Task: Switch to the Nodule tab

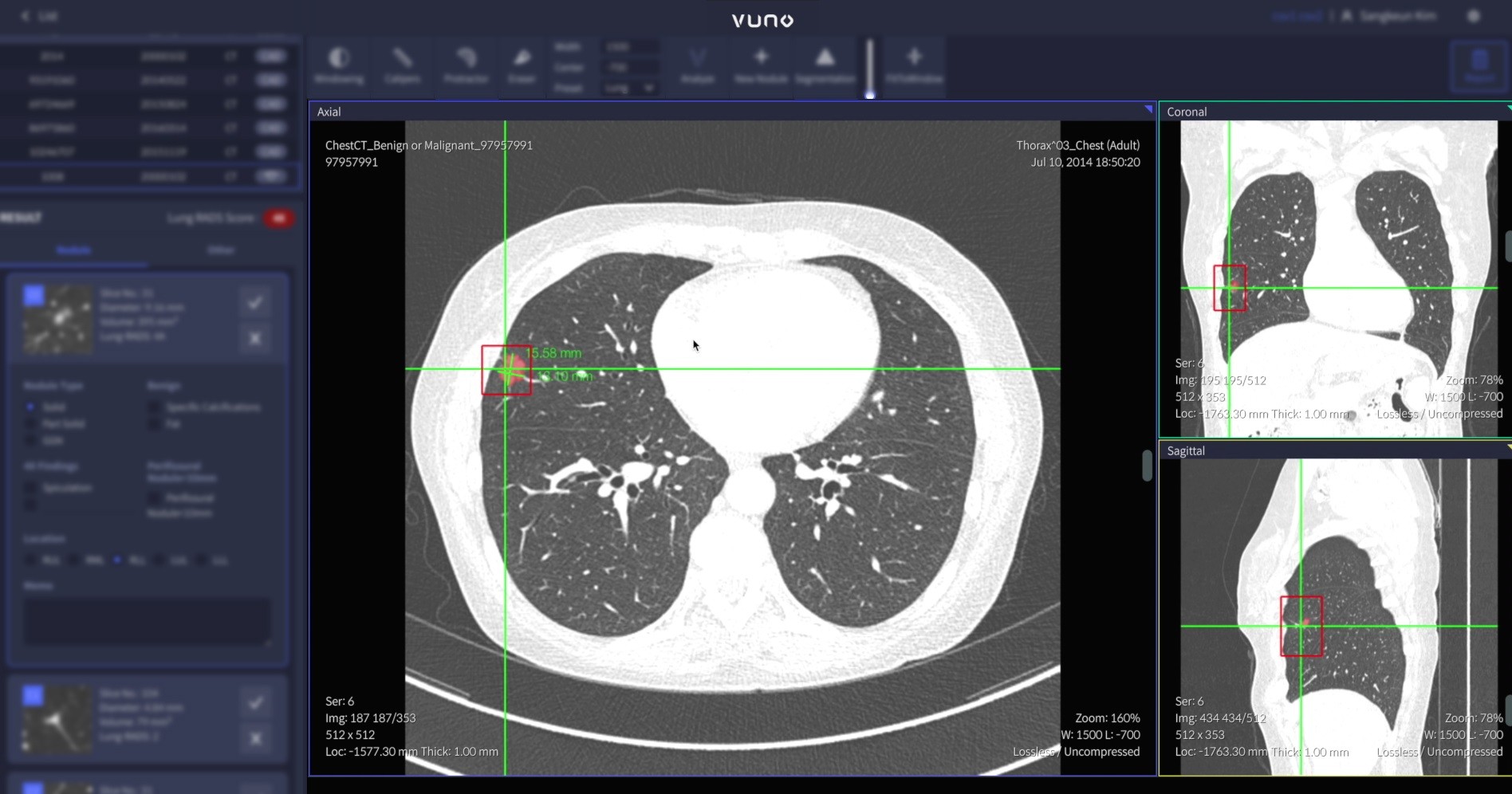Action: pyautogui.click(x=73, y=250)
